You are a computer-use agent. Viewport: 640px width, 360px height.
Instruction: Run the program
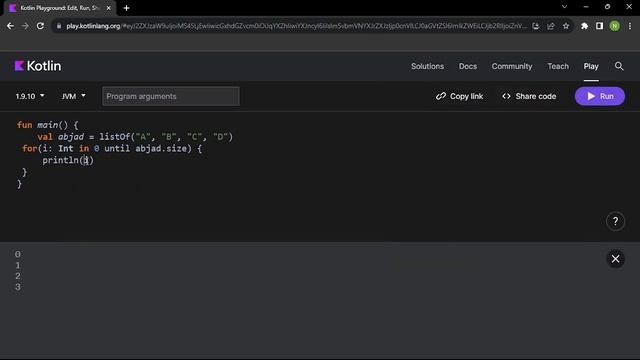click(x=600, y=96)
